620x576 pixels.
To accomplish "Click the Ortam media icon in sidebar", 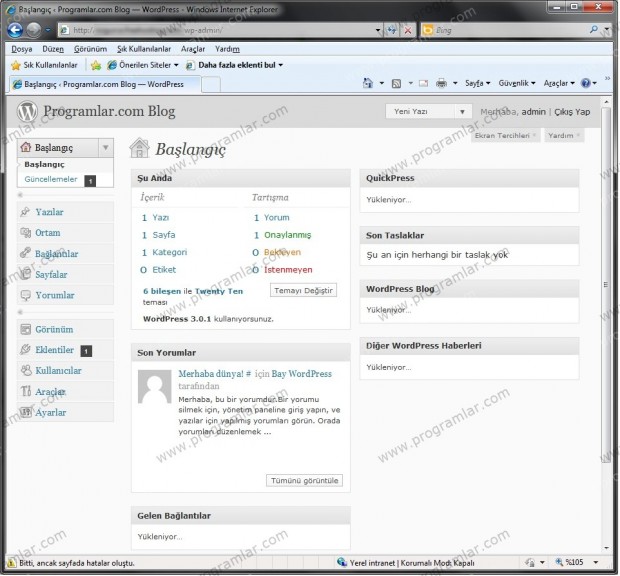I will point(26,232).
